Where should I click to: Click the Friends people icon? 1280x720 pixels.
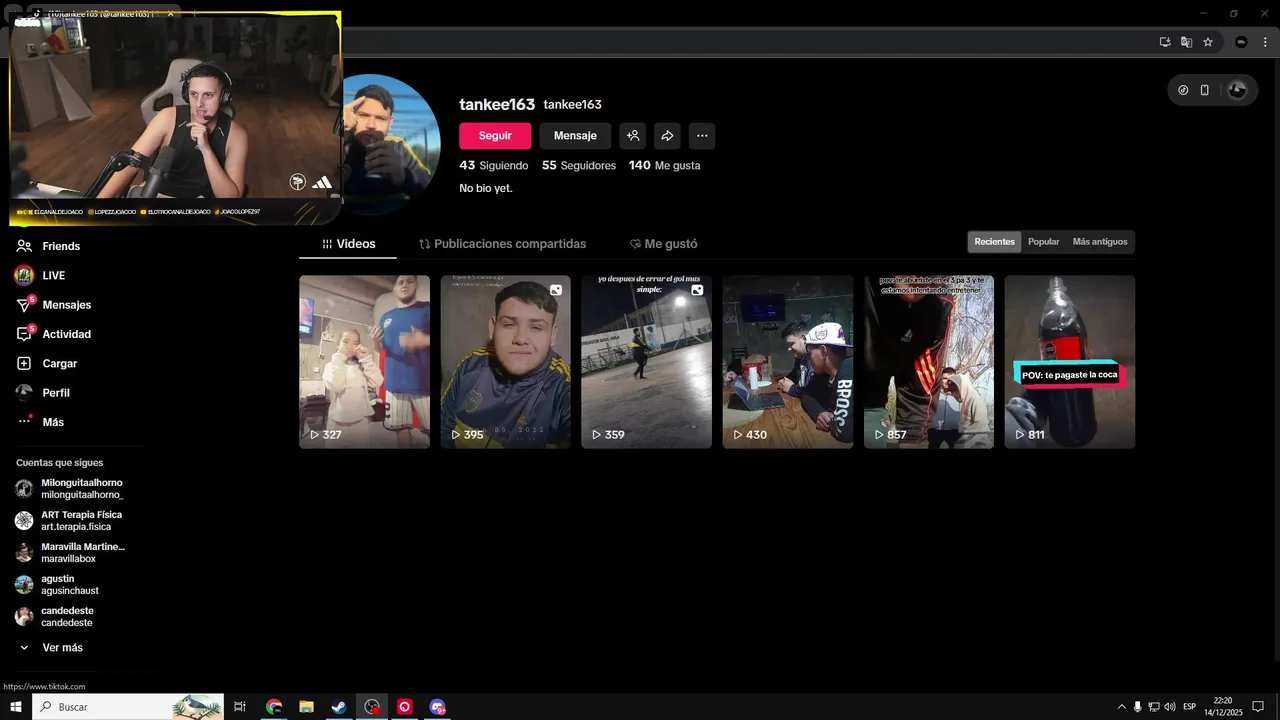[x=24, y=246]
